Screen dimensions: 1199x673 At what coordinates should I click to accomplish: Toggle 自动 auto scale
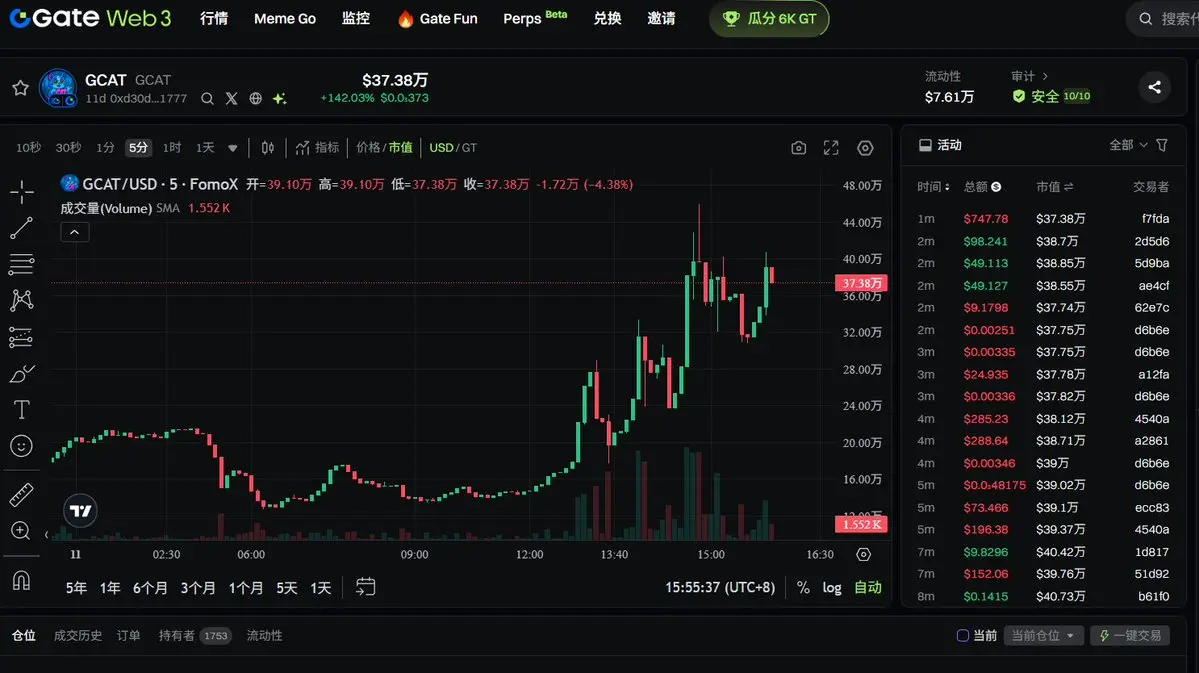click(868, 587)
